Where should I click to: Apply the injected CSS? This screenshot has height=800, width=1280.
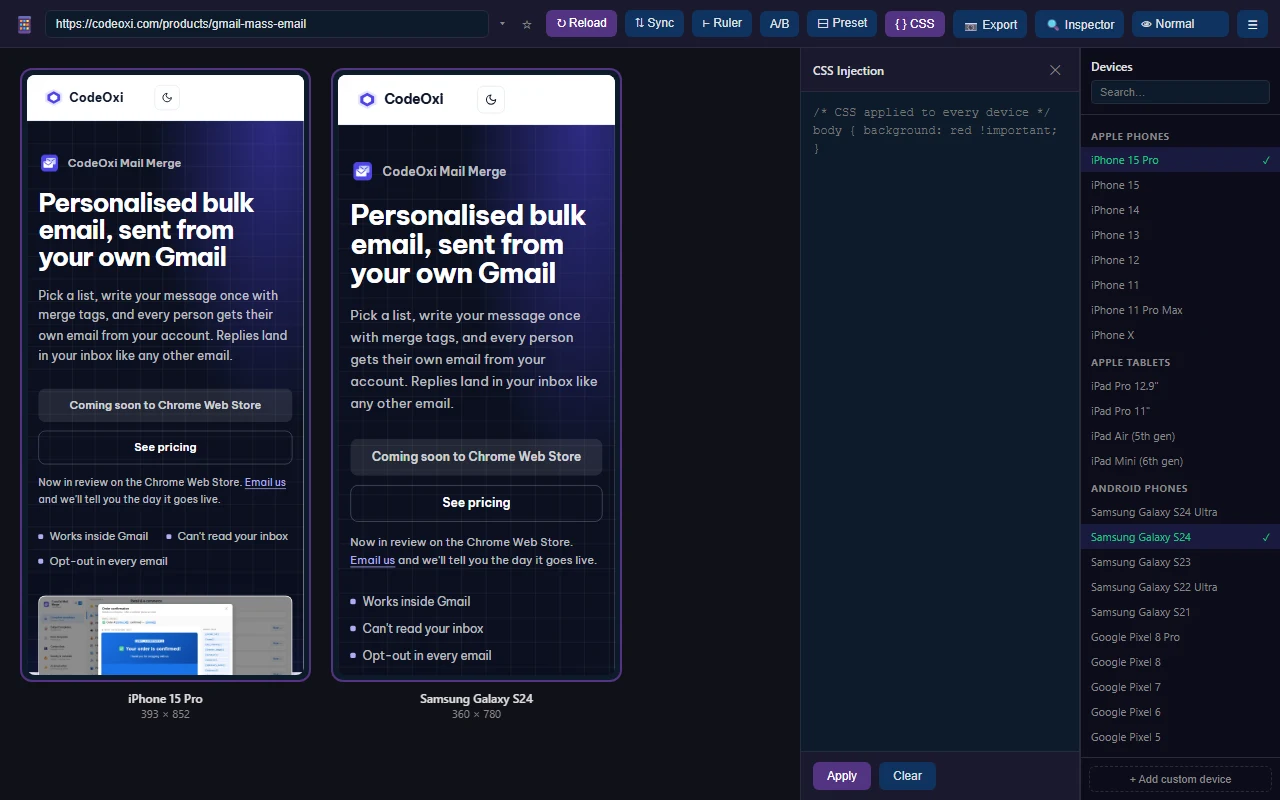[842, 776]
